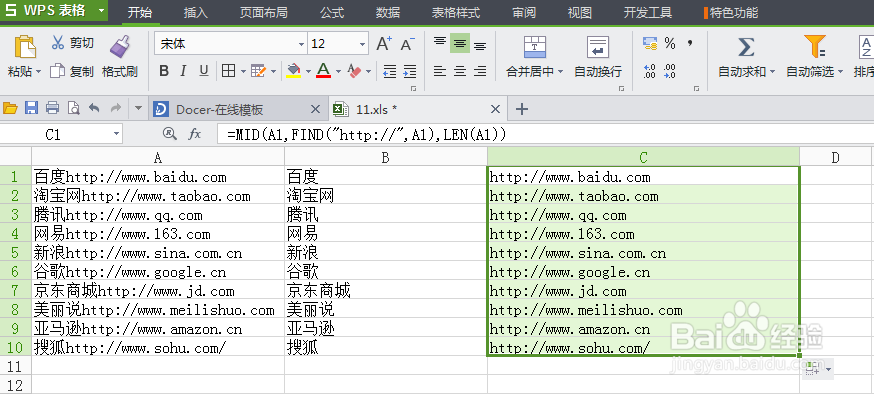Image resolution: width=874 pixels, height=394 pixels.
Task: Open the AutoFill options button
Action: click(x=817, y=368)
